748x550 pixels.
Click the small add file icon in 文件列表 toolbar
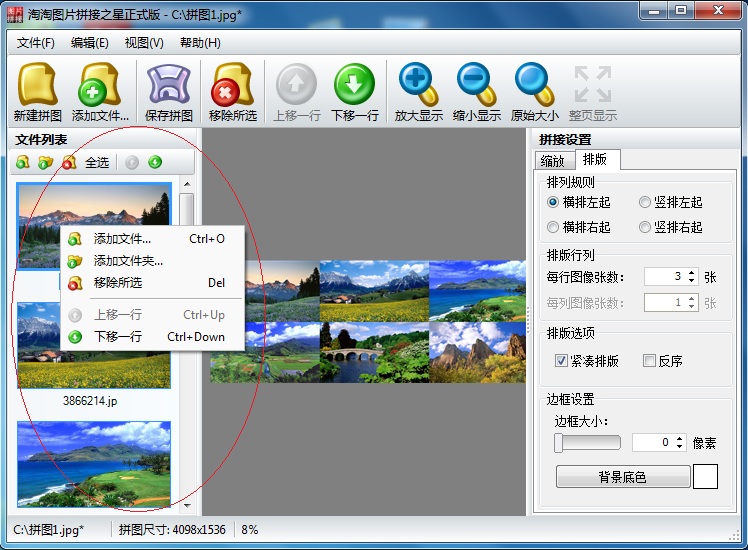[x=22, y=162]
